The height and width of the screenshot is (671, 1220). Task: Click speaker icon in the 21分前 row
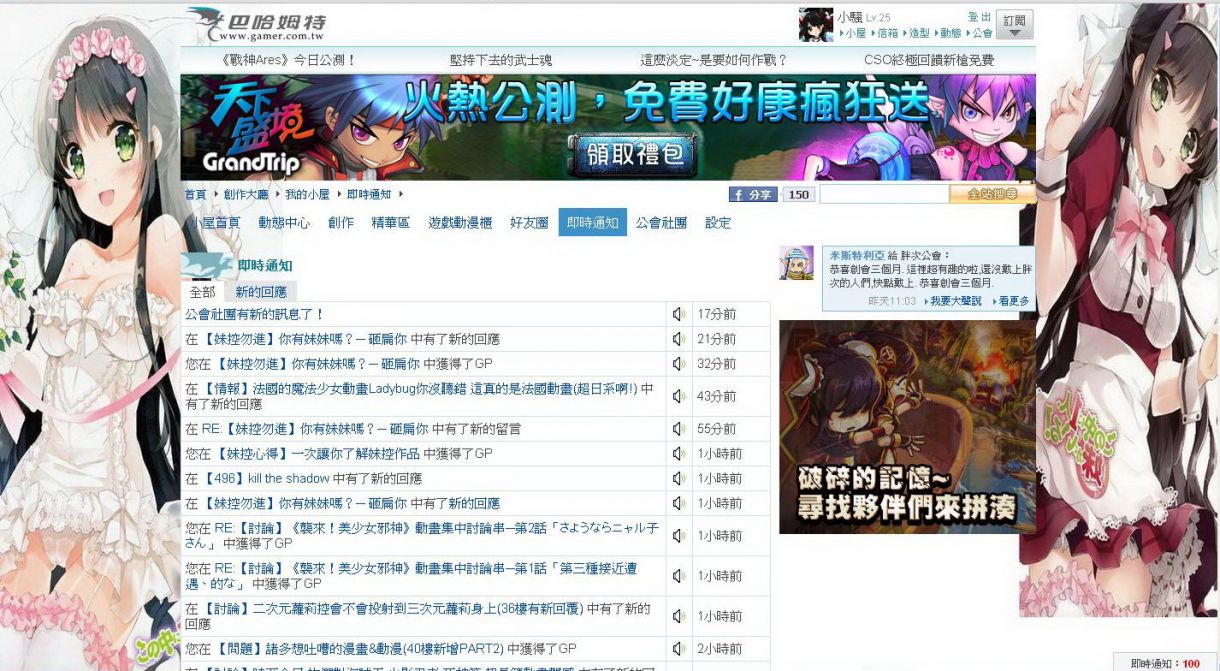pos(679,339)
